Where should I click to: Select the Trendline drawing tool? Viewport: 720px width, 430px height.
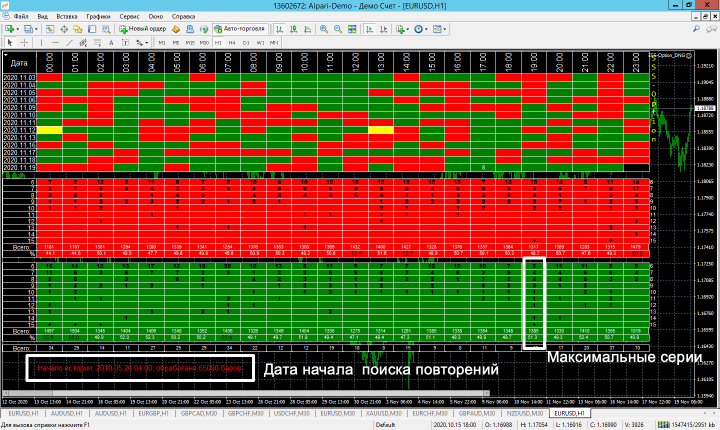click(67, 44)
